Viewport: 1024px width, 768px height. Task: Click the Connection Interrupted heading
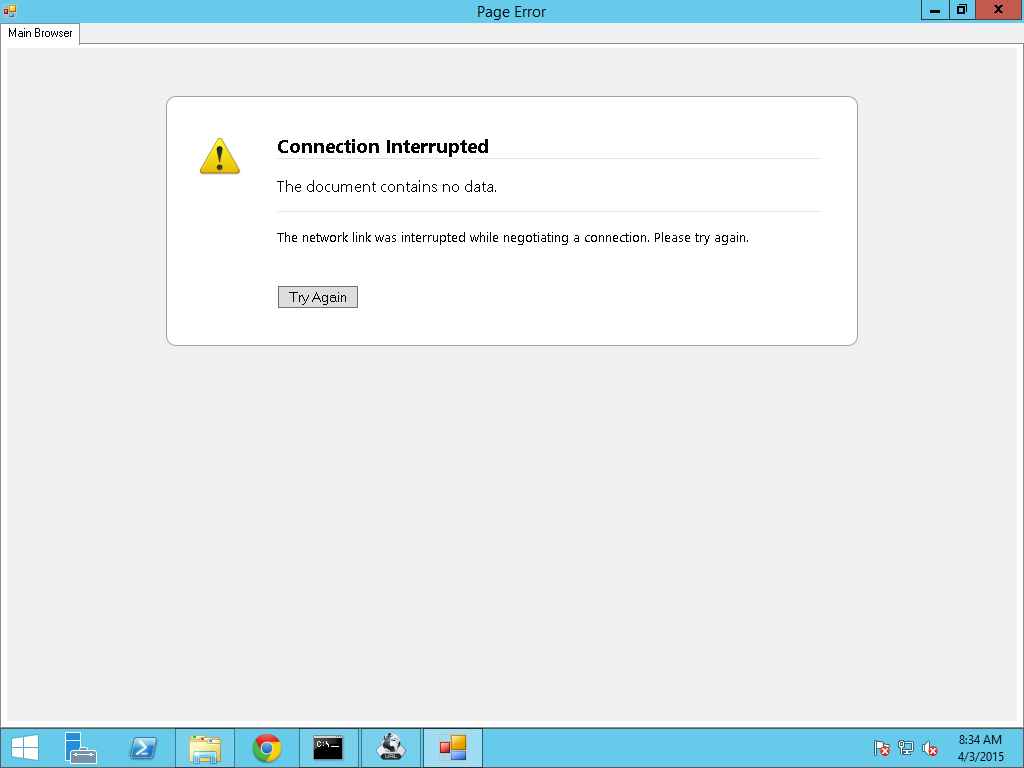[x=383, y=146]
